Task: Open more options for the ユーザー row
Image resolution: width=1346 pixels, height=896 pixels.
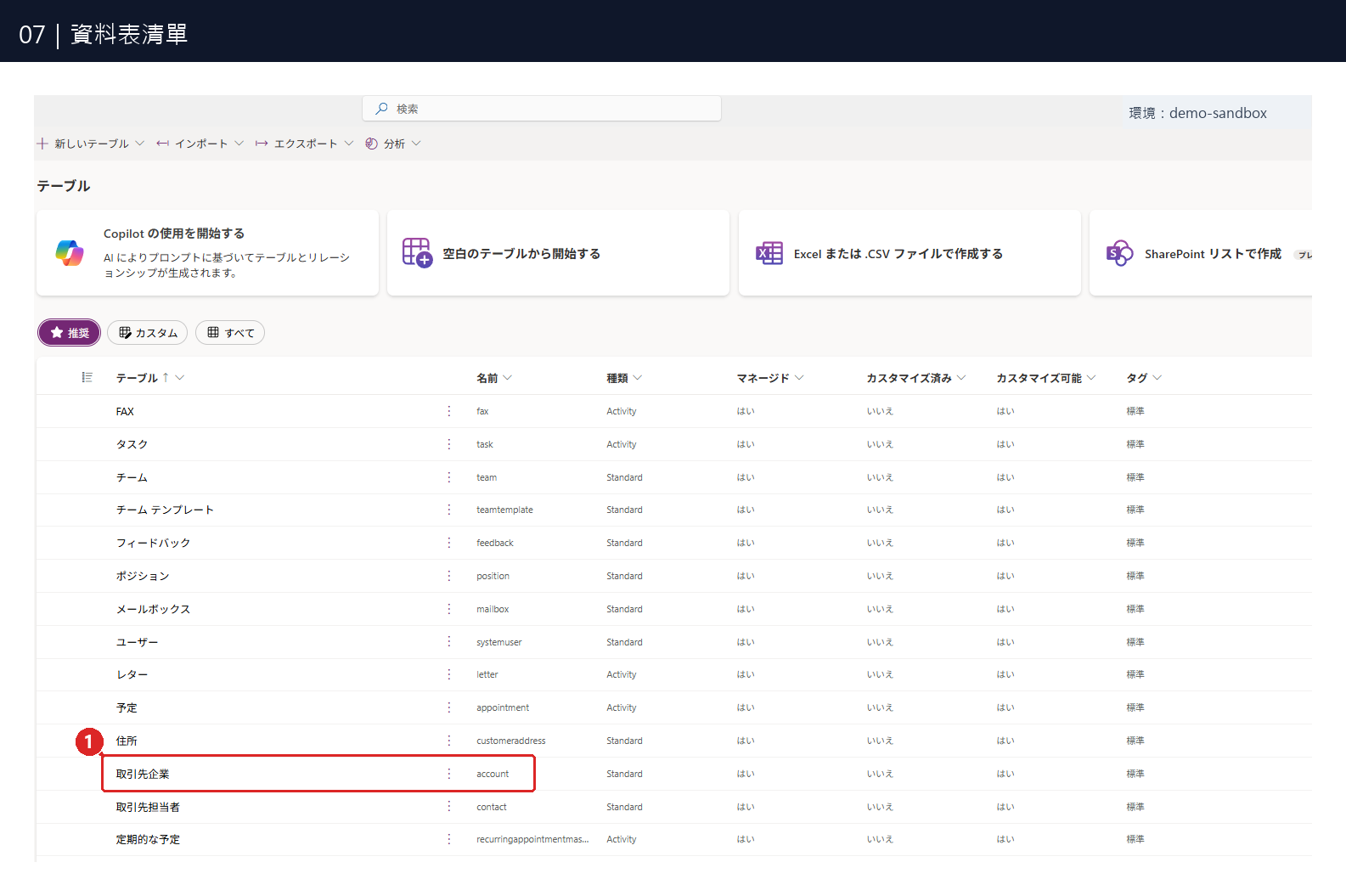Action: [x=449, y=642]
